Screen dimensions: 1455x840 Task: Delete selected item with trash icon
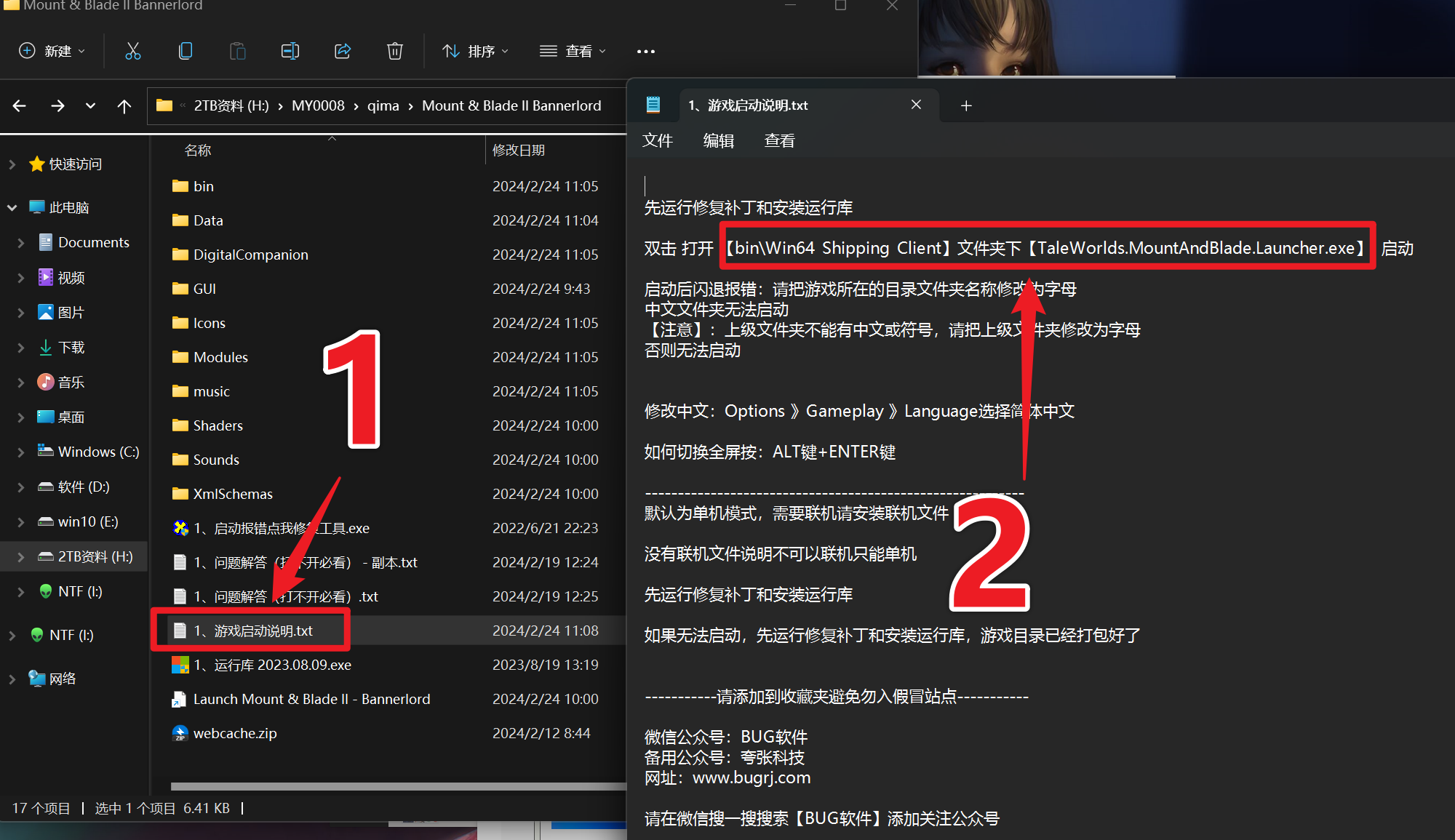click(395, 51)
